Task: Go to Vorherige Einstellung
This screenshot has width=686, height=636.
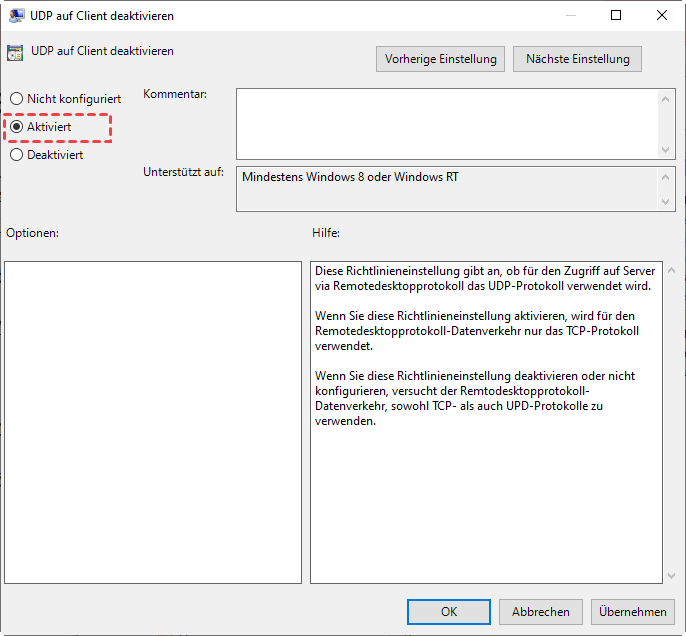Action: coord(441,59)
